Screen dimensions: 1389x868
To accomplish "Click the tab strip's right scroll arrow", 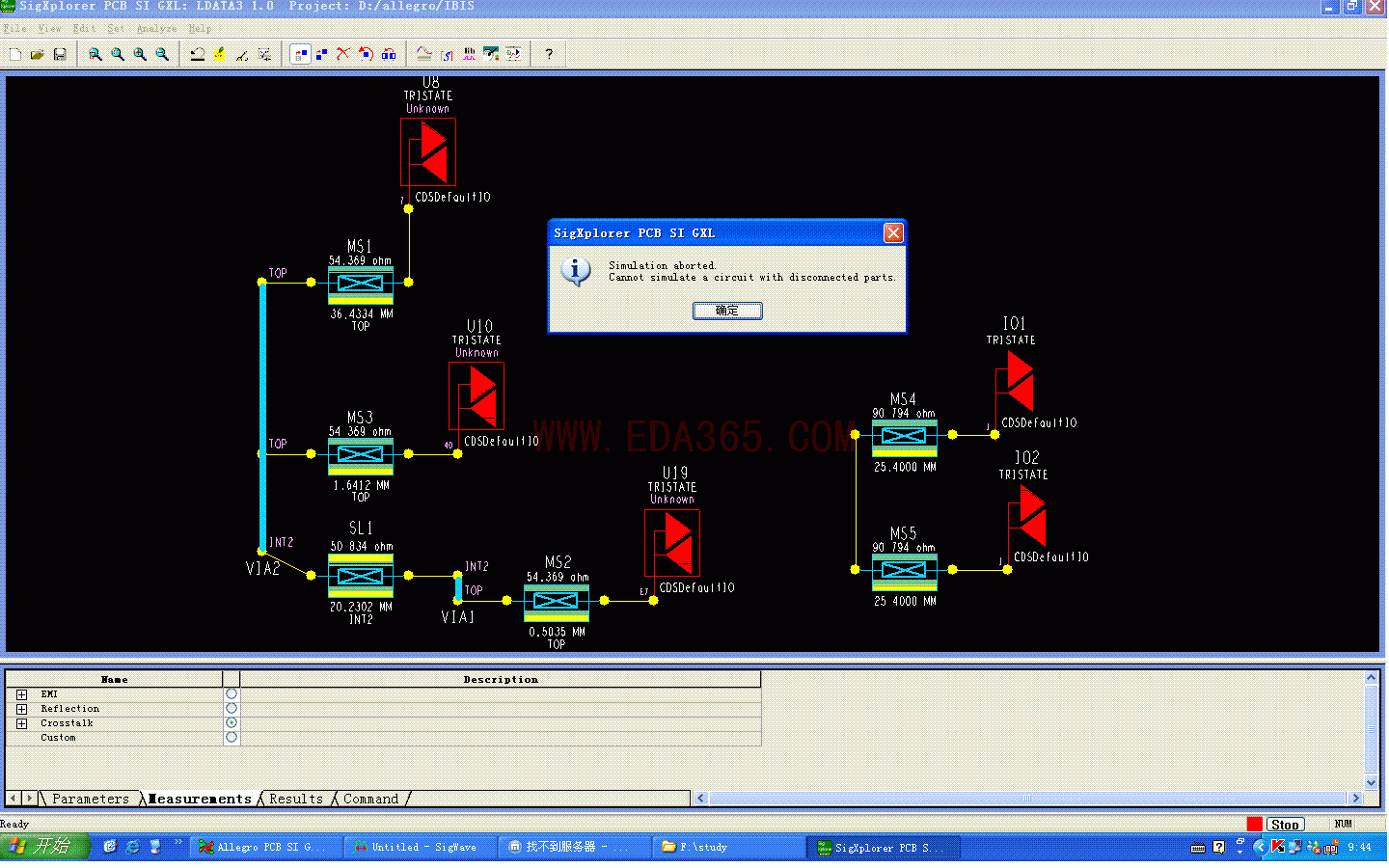I will (30, 799).
